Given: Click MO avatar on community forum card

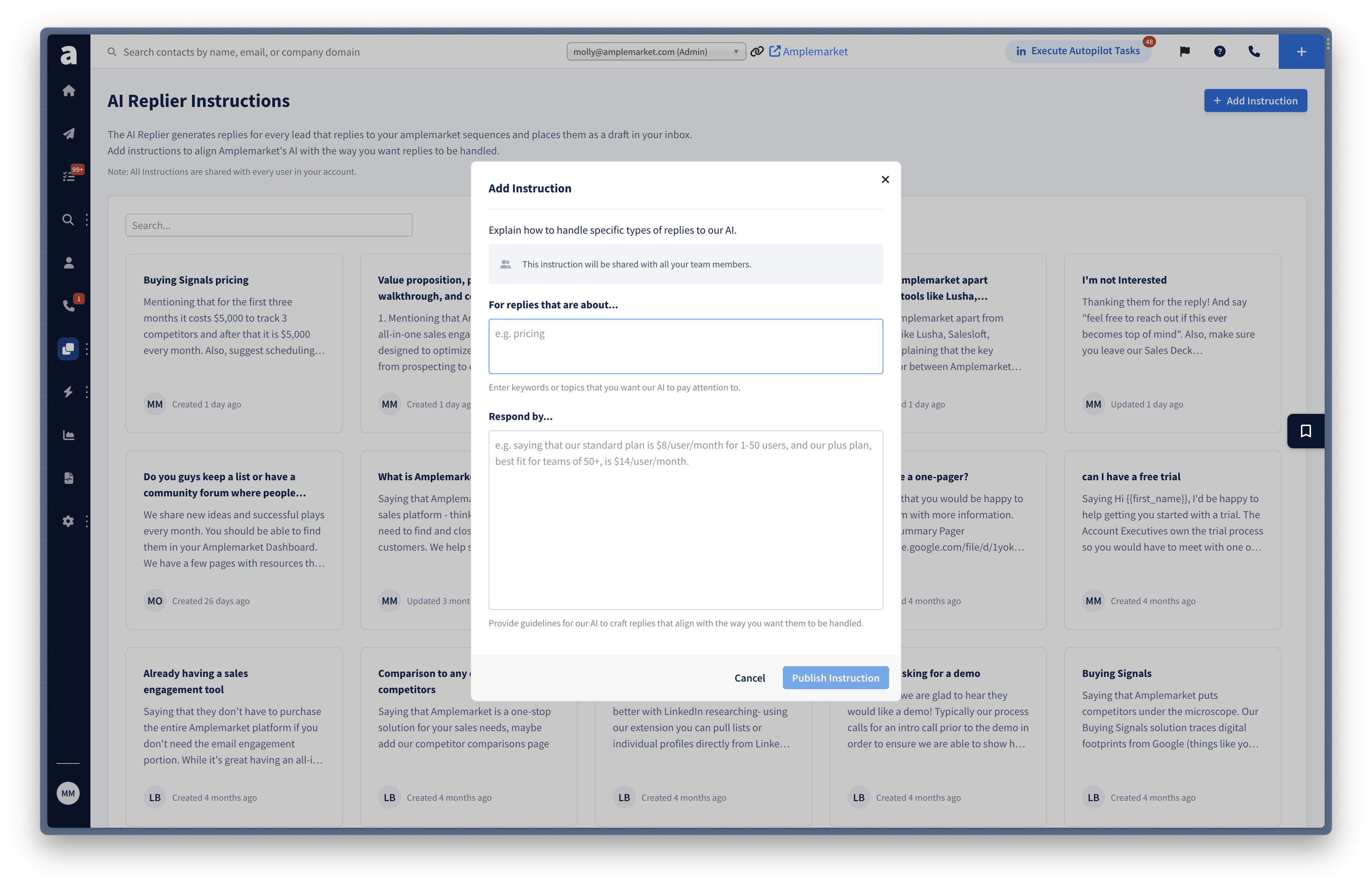Looking at the screenshot, I should tap(154, 601).
